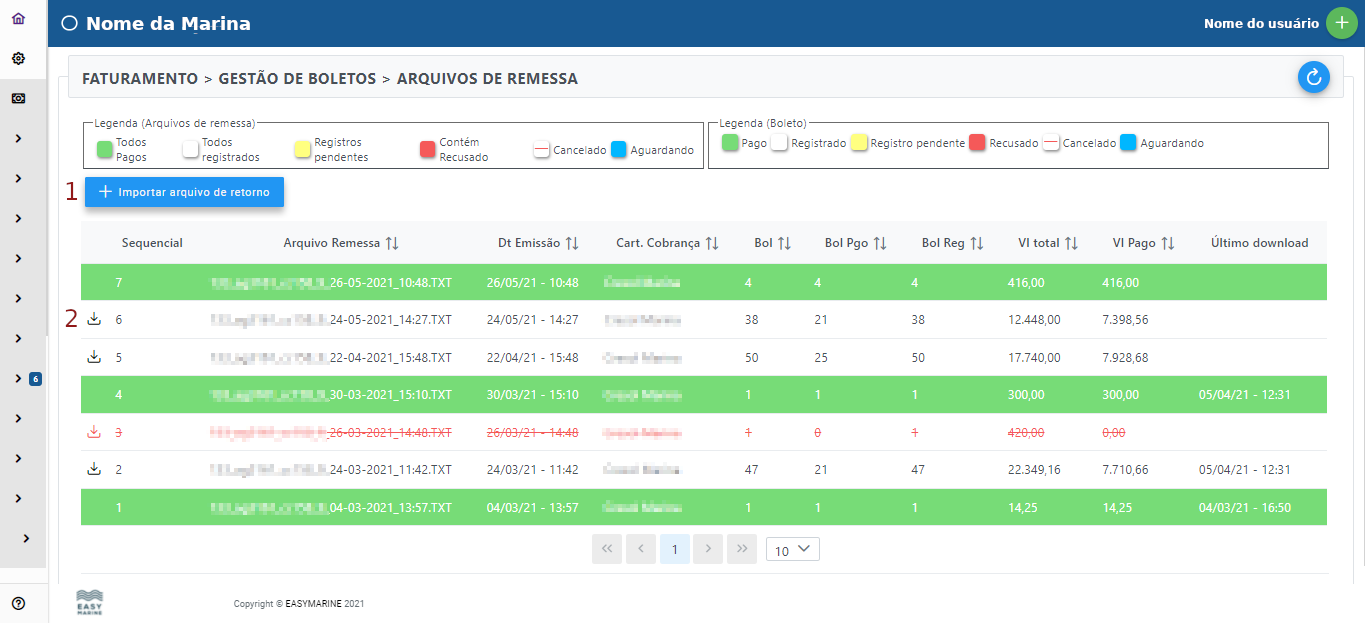Click the Nome da Marina title
The width and height of the screenshot is (1365, 623).
168,24
